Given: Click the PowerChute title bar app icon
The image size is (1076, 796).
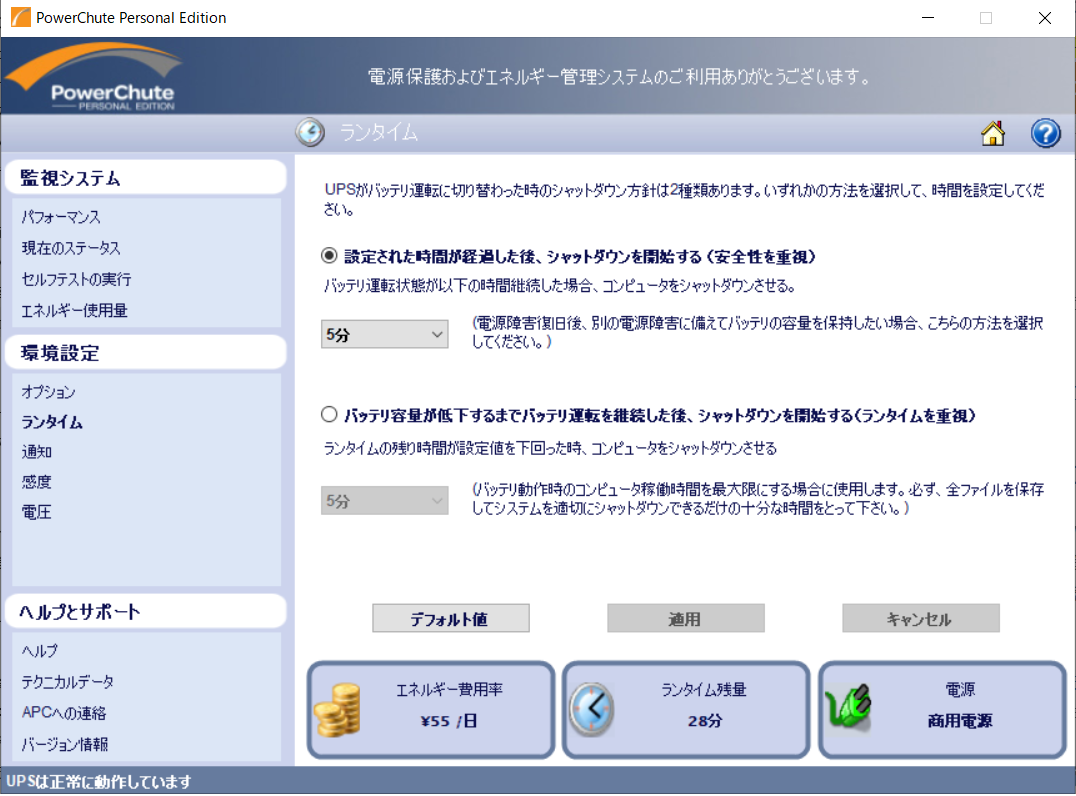Looking at the screenshot, I should [x=21, y=17].
